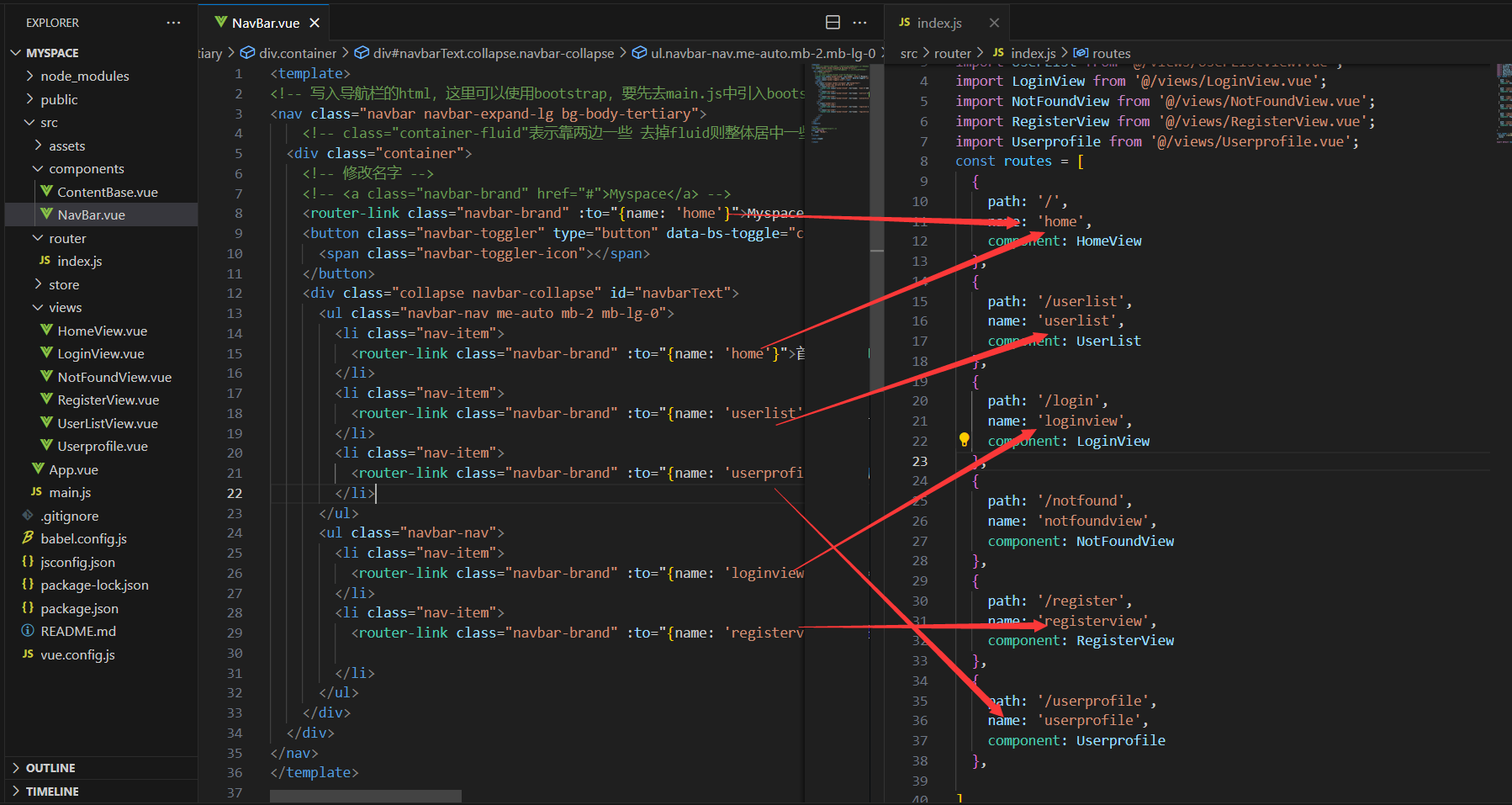Collapse the views folder
1512x805 pixels.
pos(39,307)
